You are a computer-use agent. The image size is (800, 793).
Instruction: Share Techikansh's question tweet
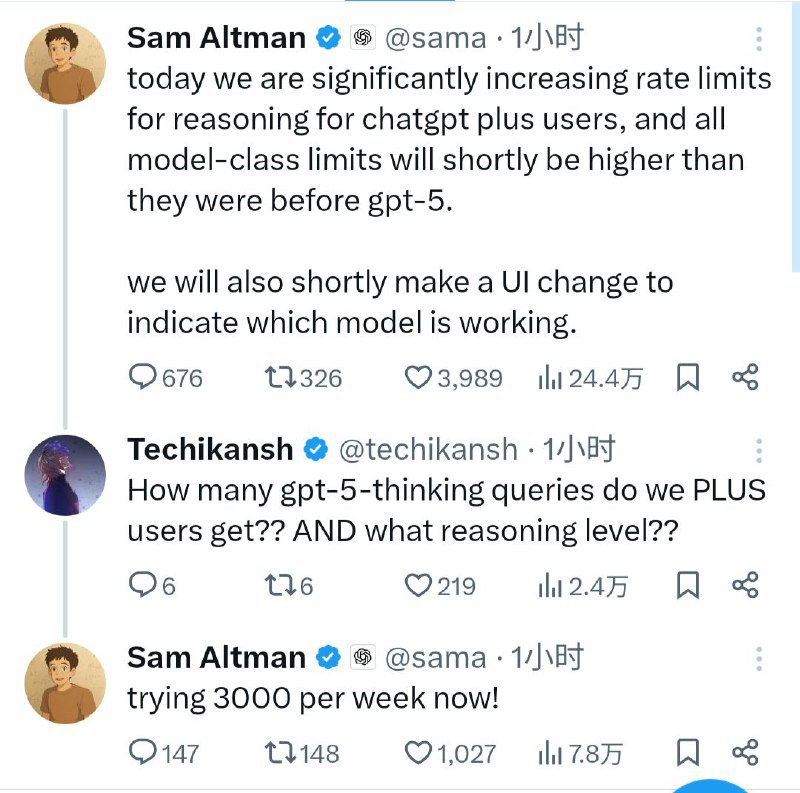pyautogui.click(x=745, y=585)
